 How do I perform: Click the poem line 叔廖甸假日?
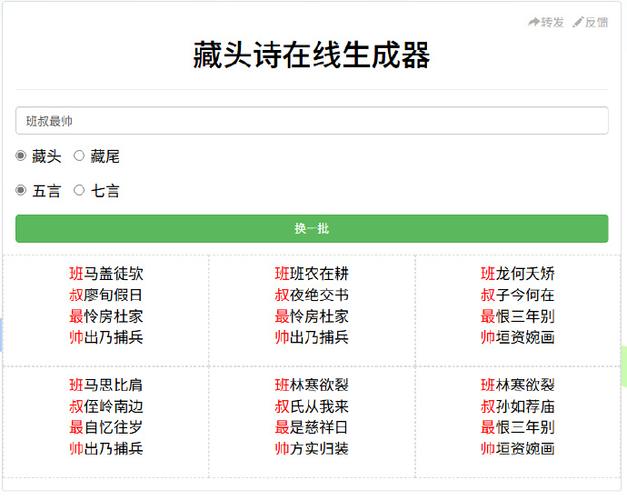pos(106,295)
